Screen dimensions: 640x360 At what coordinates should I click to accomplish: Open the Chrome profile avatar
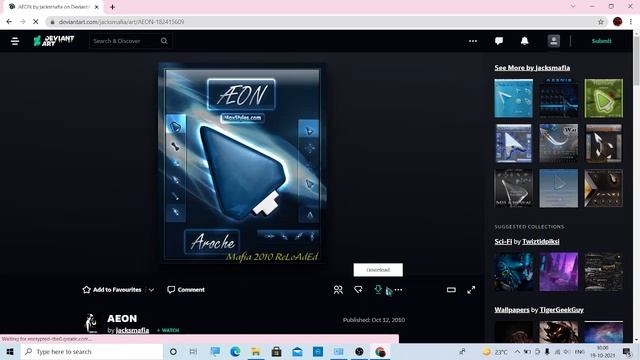tap(617, 22)
